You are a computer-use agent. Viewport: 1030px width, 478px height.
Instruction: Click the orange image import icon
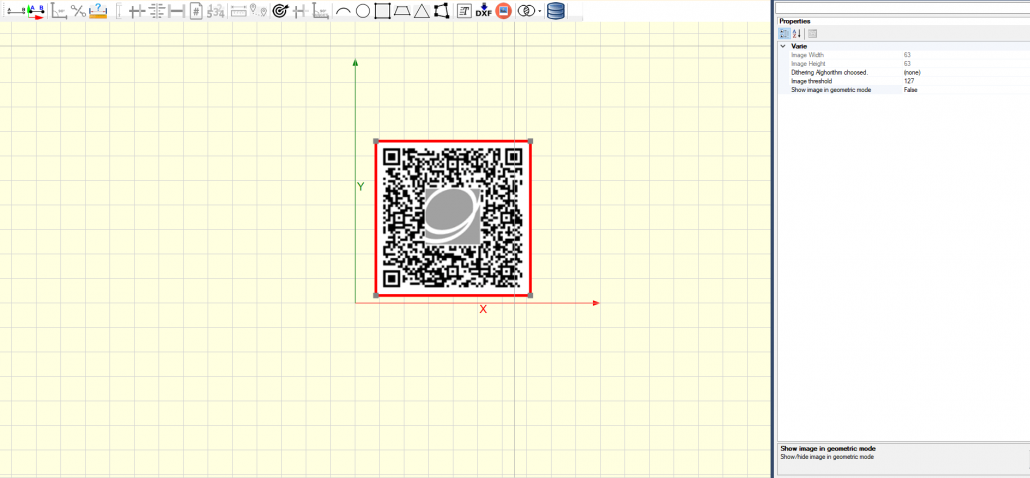pos(503,11)
